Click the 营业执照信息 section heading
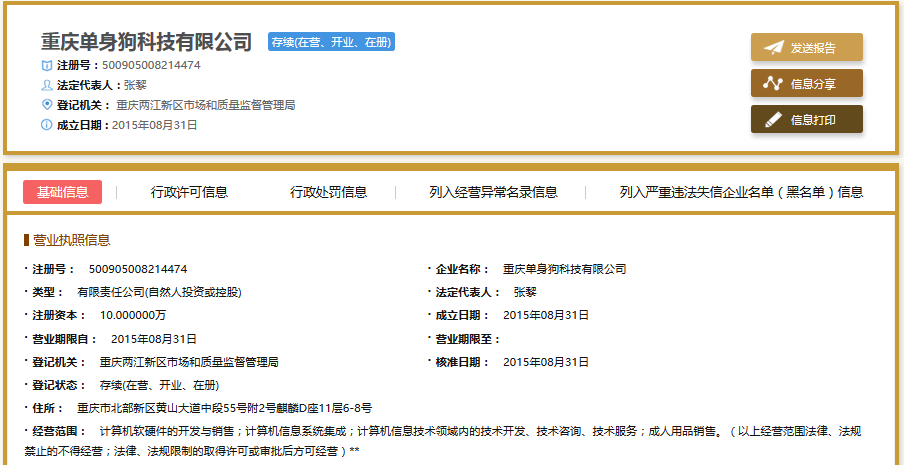 pyautogui.click(x=71, y=240)
